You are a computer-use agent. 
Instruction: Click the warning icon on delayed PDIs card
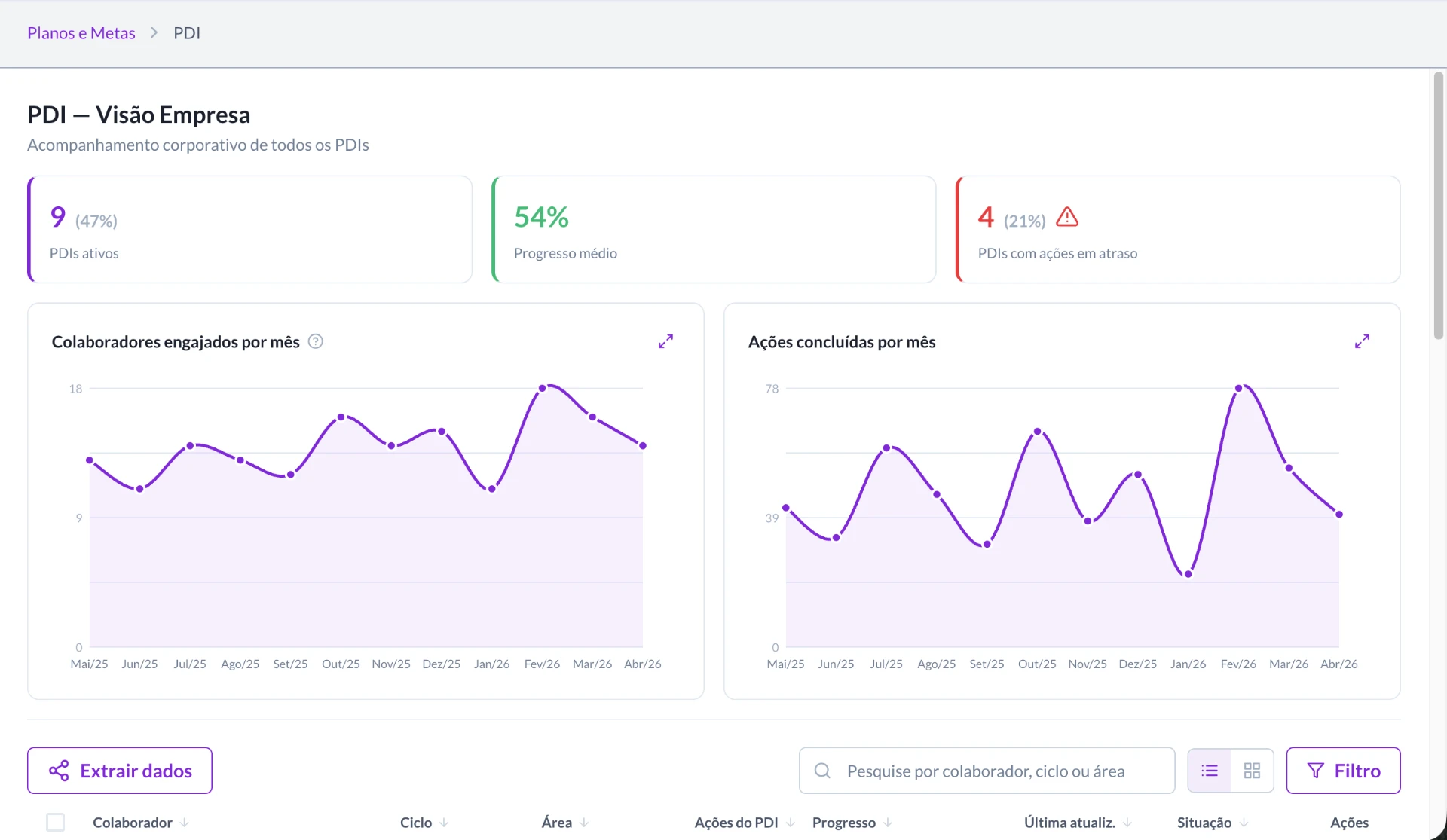[x=1067, y=218]
